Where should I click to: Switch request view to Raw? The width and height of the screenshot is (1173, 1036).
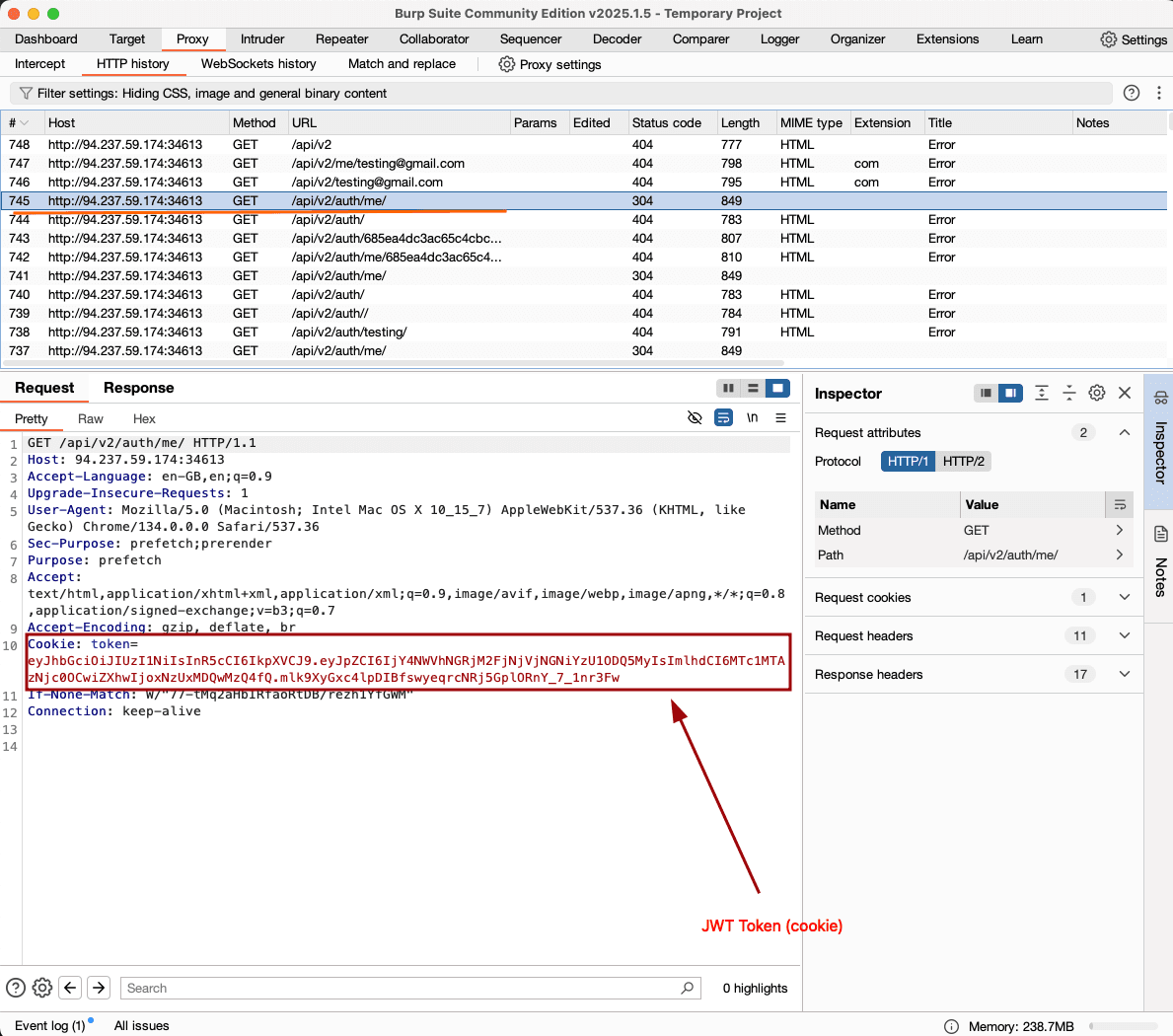91,419
